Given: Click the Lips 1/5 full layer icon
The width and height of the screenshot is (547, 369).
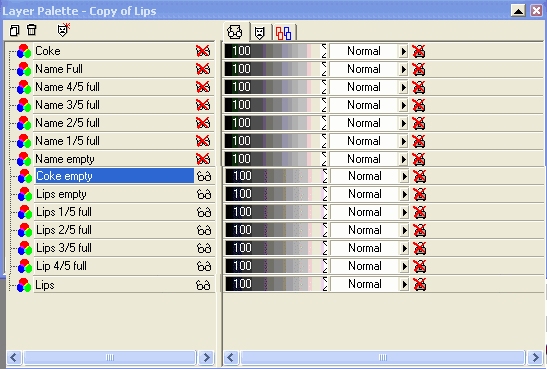Looking at the screenshot, I should coord(25,212).
